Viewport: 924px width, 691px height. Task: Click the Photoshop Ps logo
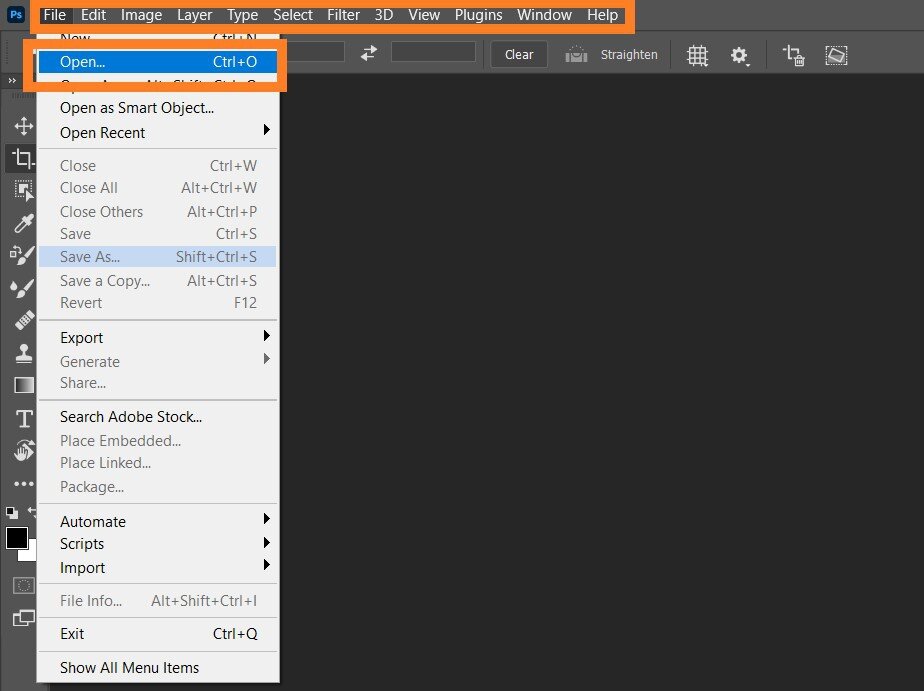point(16,14)
